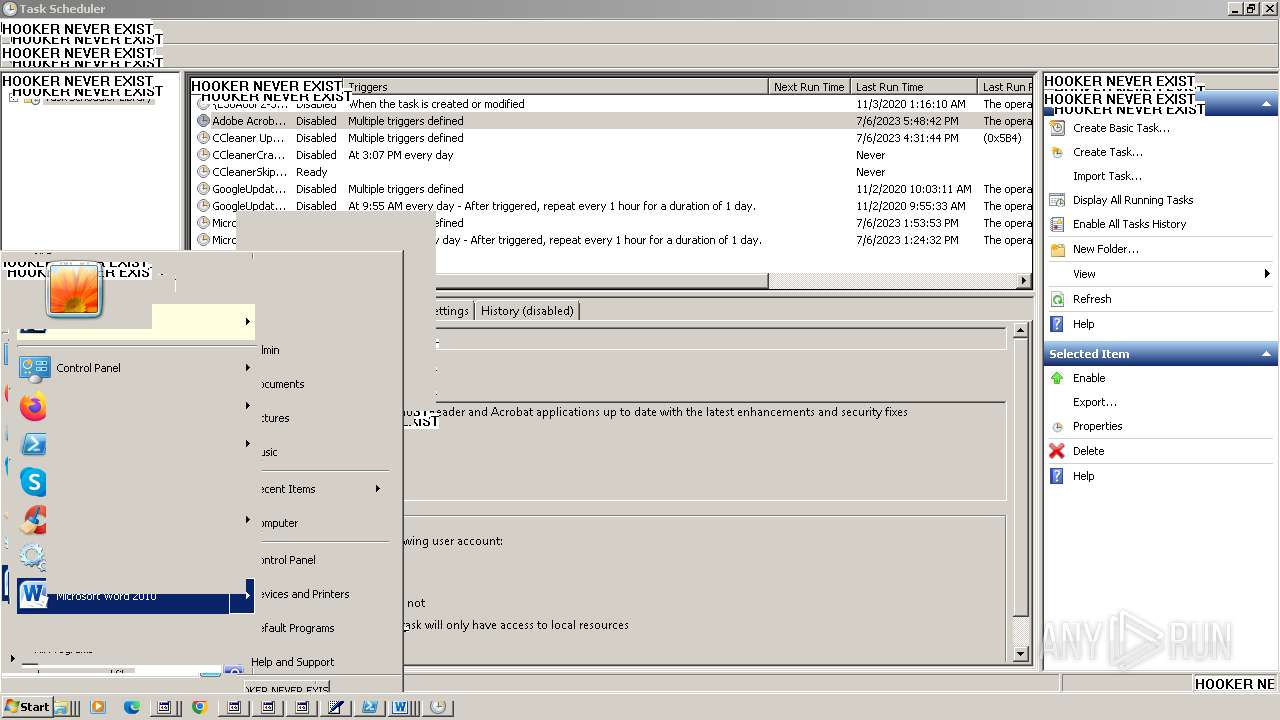Click details pane scrollbar down arrow
The image size is (1280, 720).
tap(1021, 654)
